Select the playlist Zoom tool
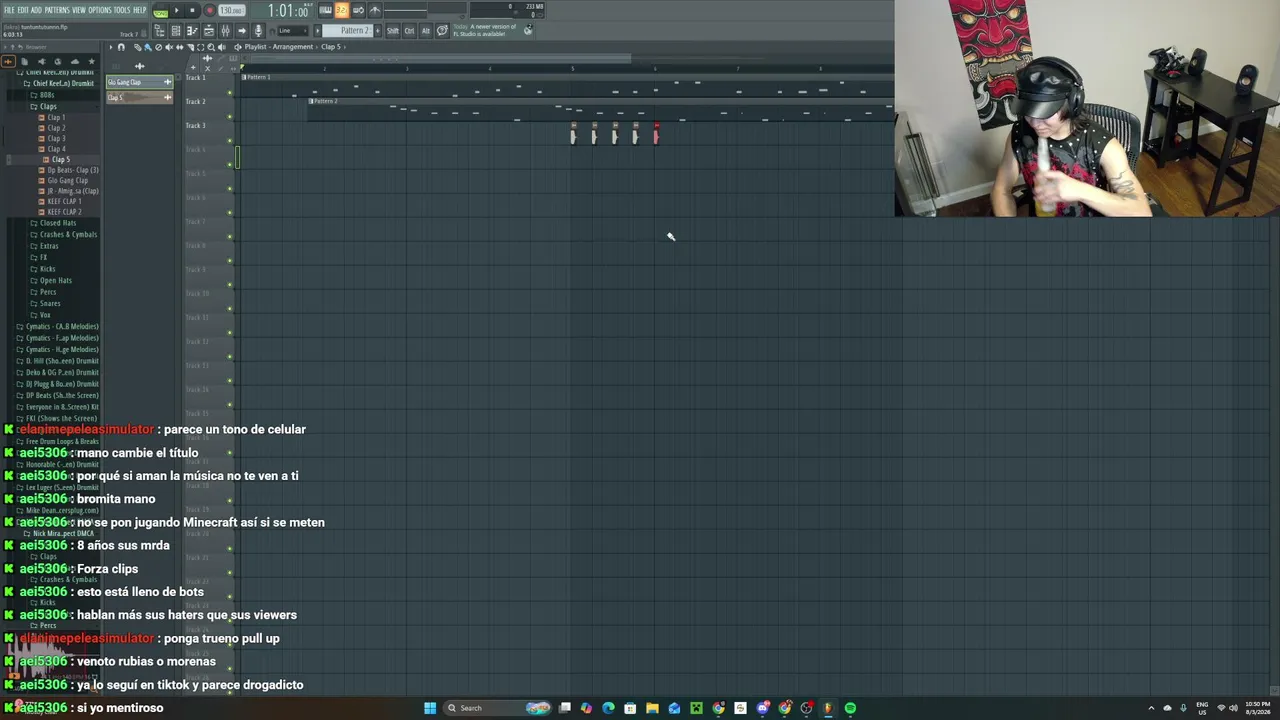 [x=210, y=47]
